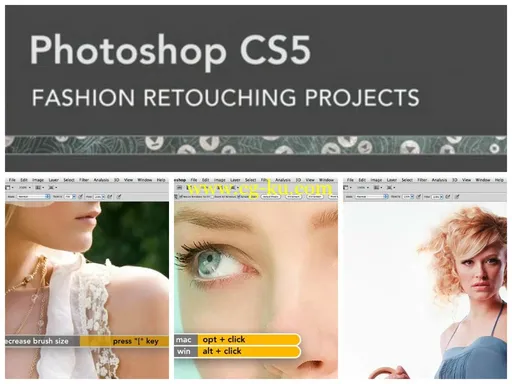
Task: Open Flow dropdown in left screenshot
Action: [x=99, y=197]
